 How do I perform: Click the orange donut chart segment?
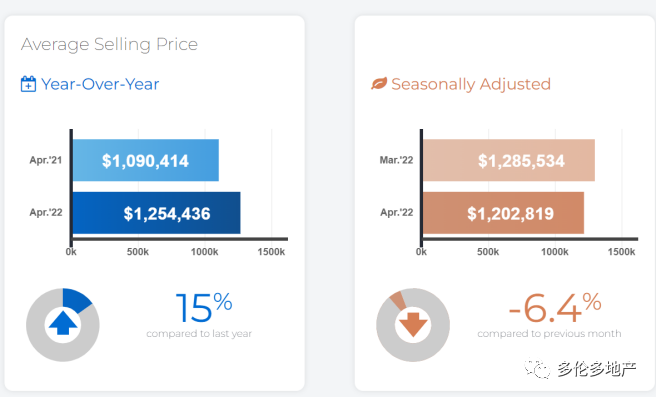click(x=398, y=301)
